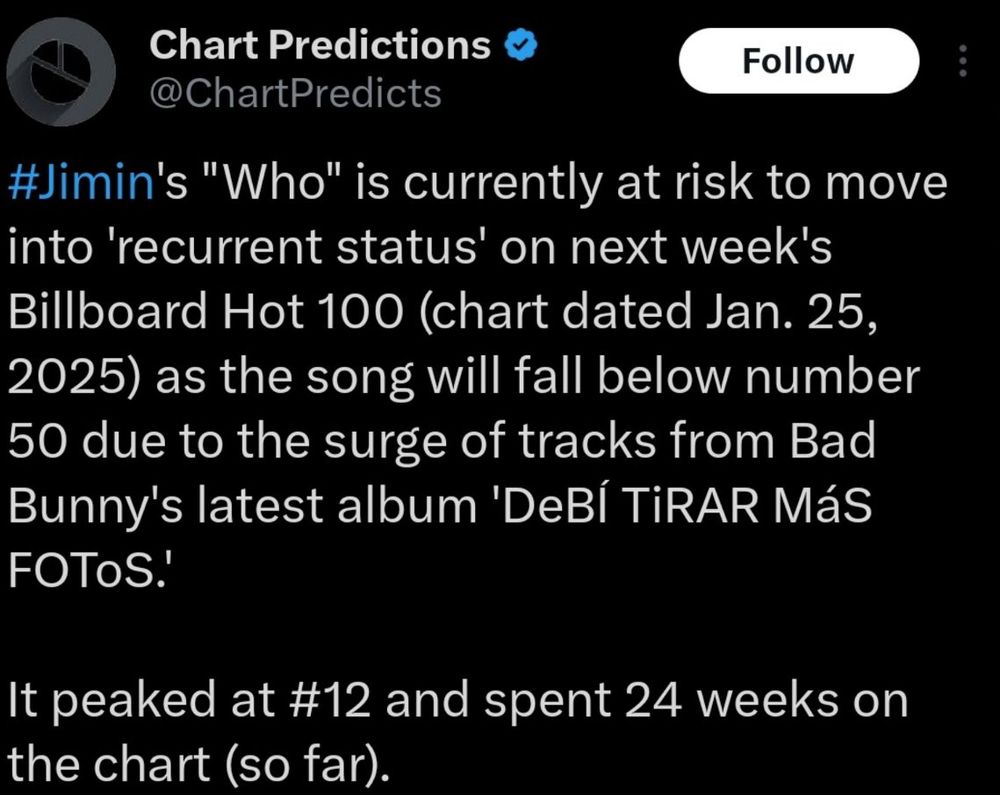Open the #Jimin hashtag link
This screenshot has width=1000, height=795.
81,182
